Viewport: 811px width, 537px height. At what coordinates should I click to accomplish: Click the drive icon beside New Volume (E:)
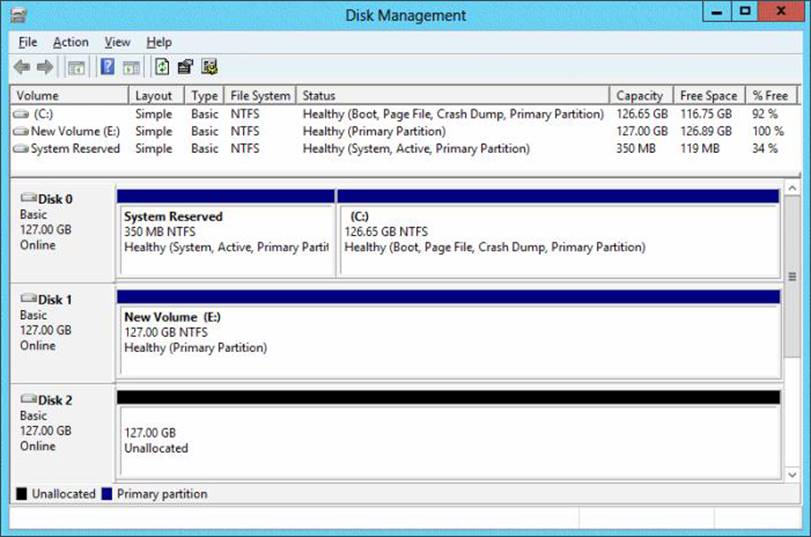pos(21,131)
